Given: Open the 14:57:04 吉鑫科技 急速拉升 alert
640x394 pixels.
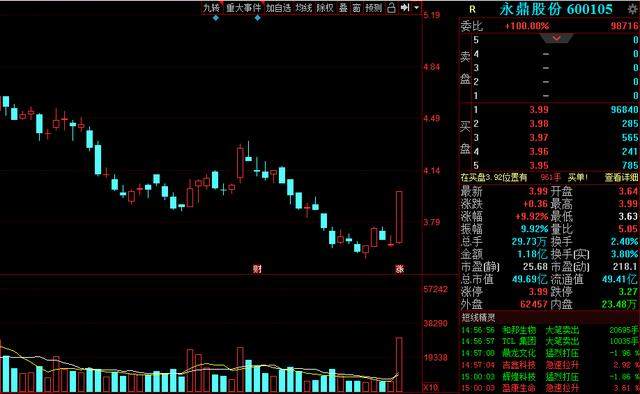Looking at the screenshot, I should pos(549,365).
